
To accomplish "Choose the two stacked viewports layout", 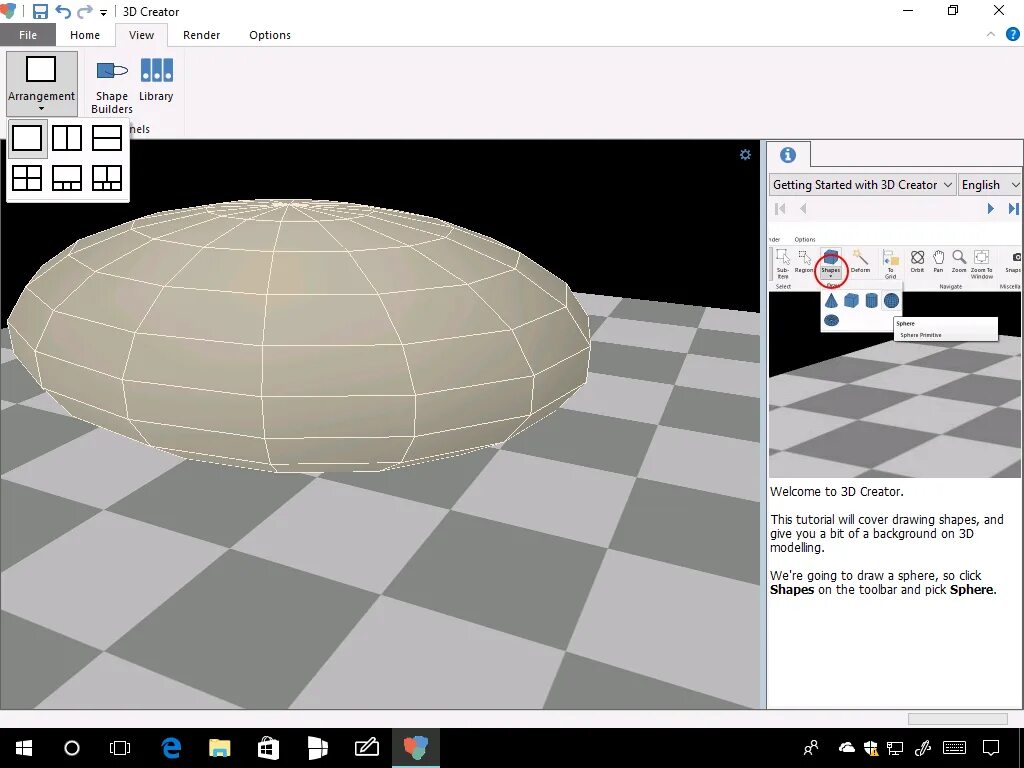I will click(106, 138).
